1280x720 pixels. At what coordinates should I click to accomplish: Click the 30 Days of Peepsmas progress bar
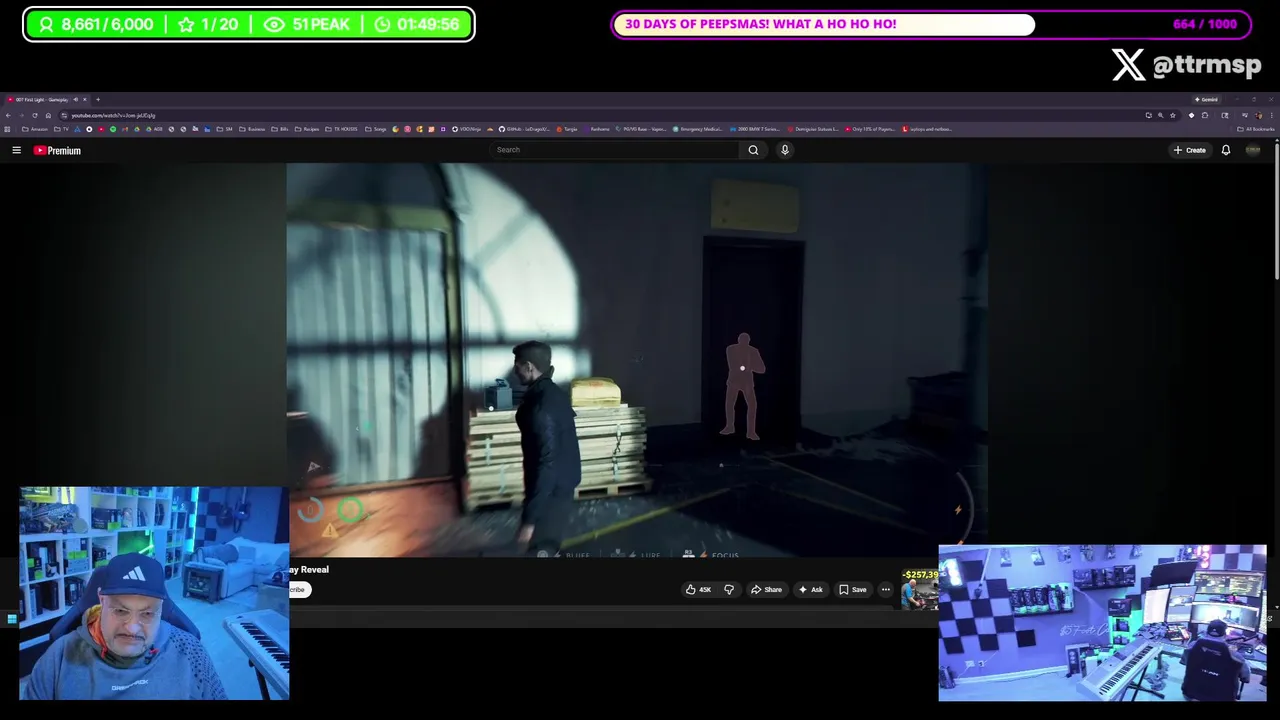click(930, 24)
